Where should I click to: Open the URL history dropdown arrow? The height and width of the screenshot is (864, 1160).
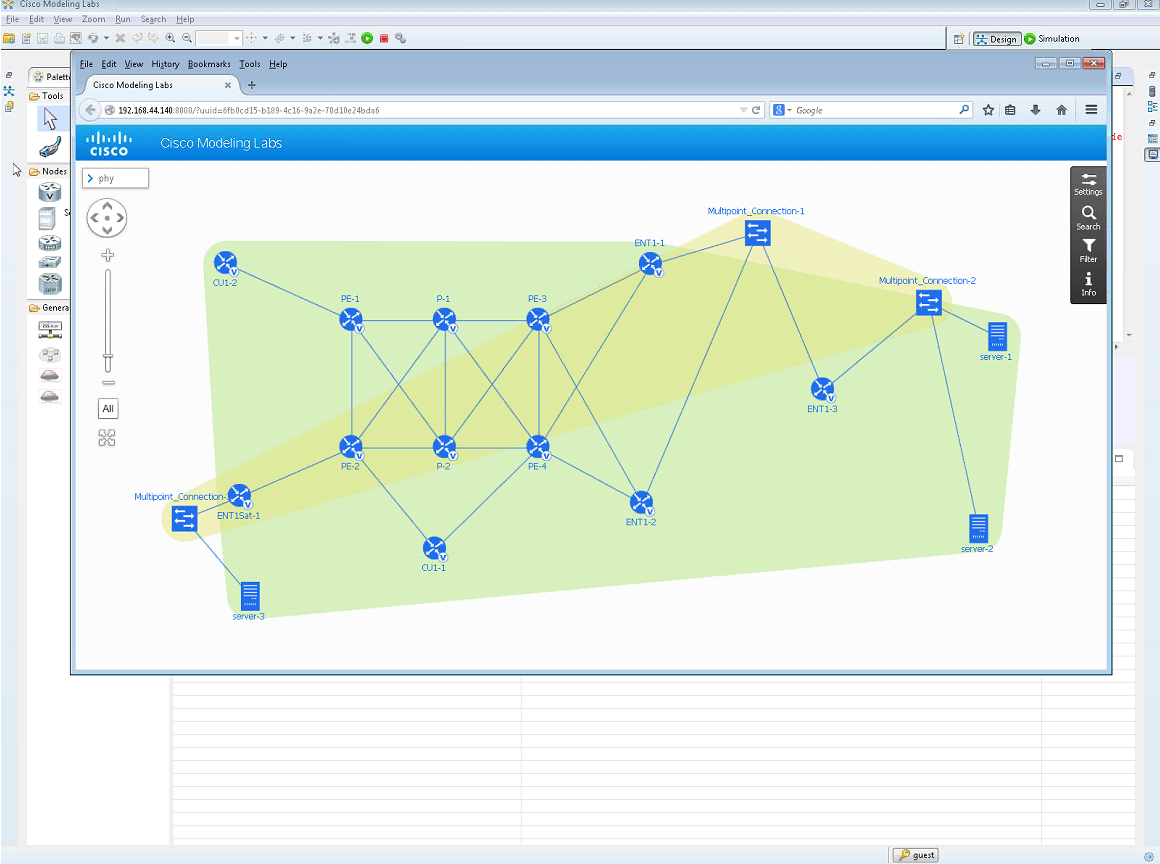(743, 110)
